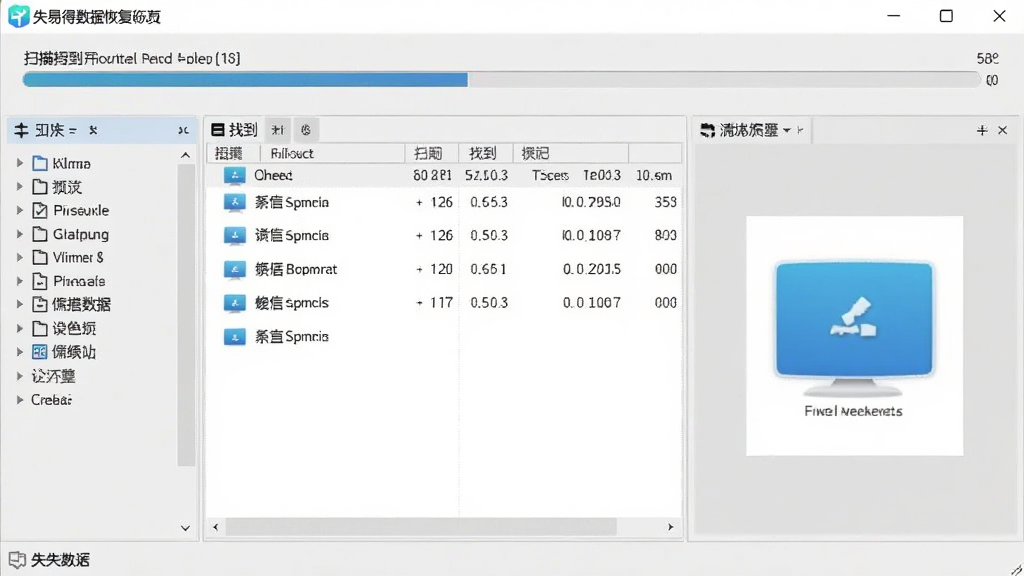Click tree panel scroll down arrow
The width and height of the screenshot is (1024, 576).
tap(185, 528)
